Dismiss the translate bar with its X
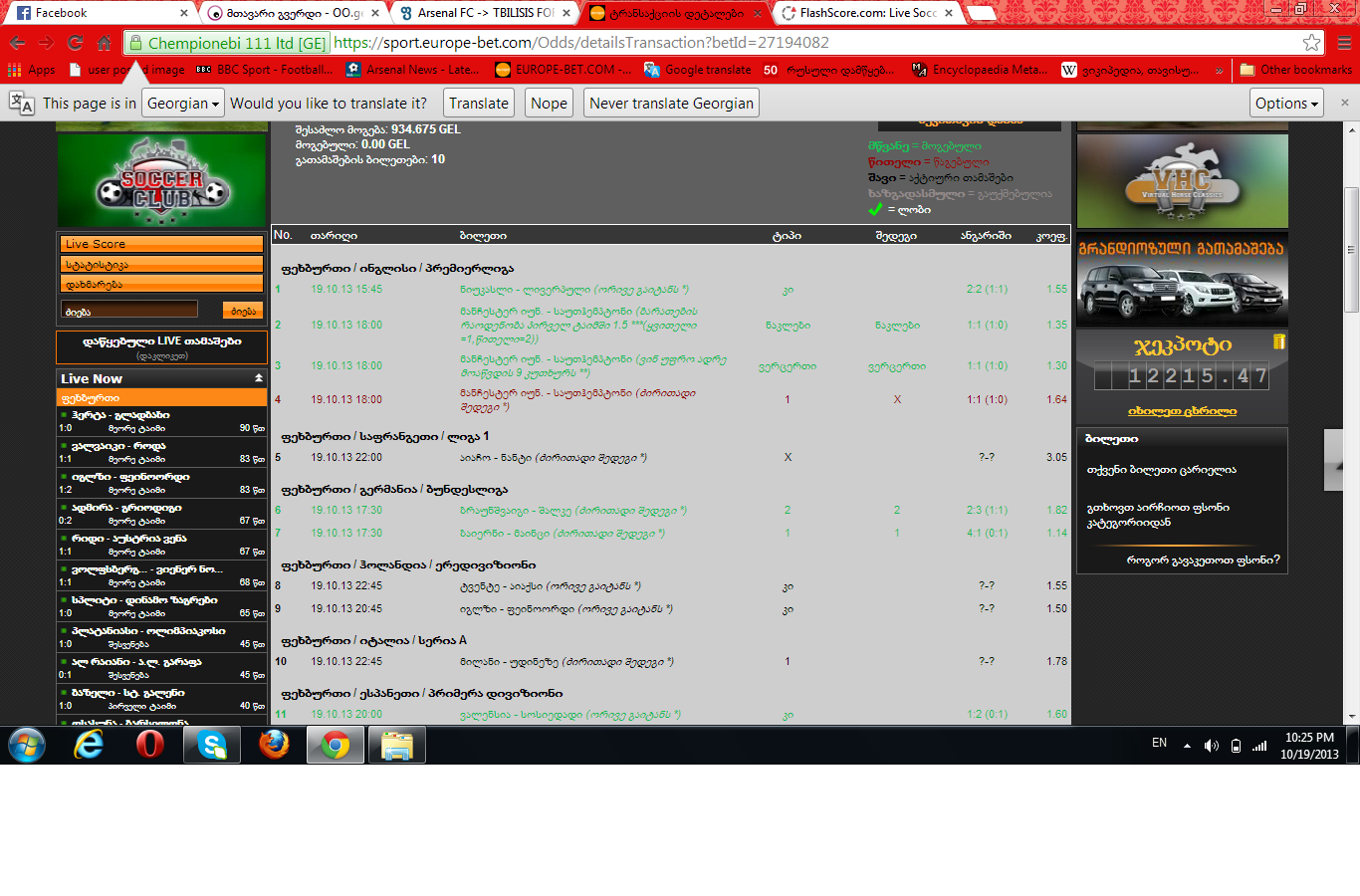 click(x=1344, y=103)
